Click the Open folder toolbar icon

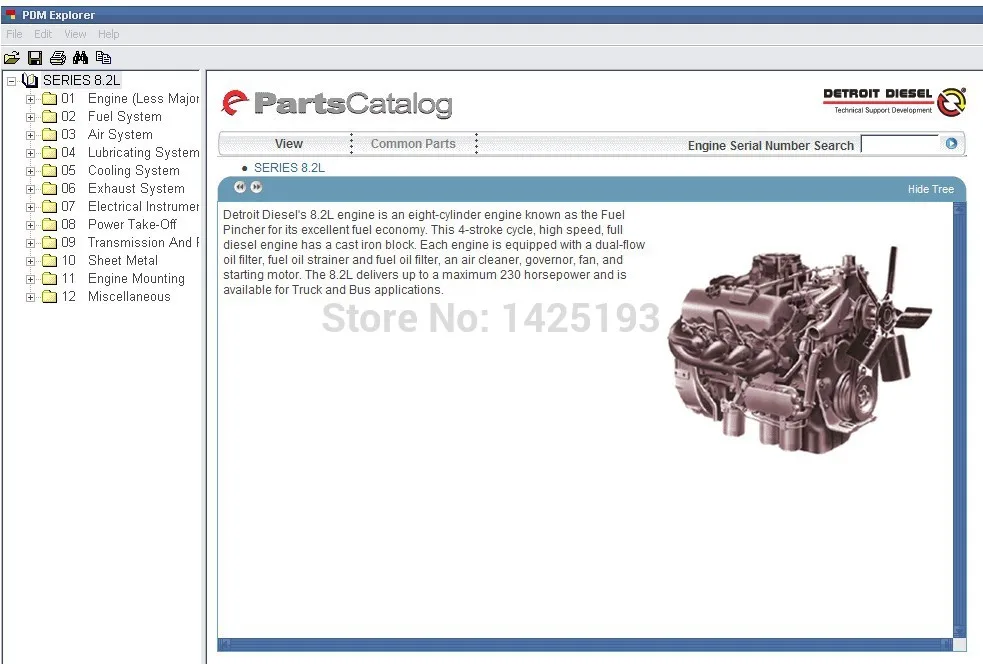tap(11, 58)
